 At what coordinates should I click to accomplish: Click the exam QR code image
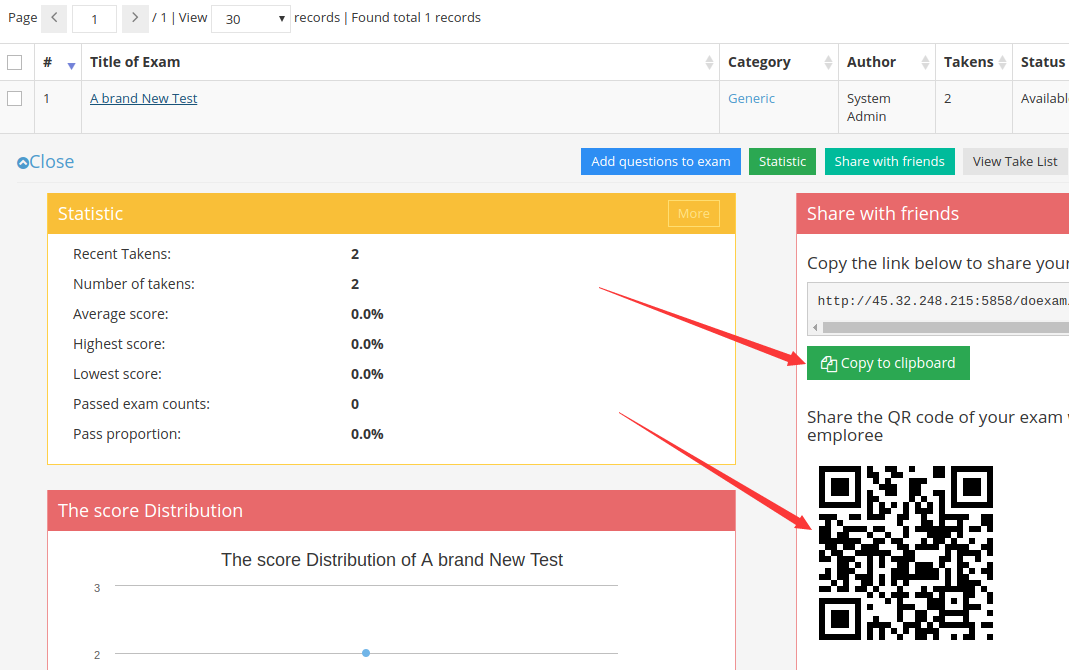point(905,553)
